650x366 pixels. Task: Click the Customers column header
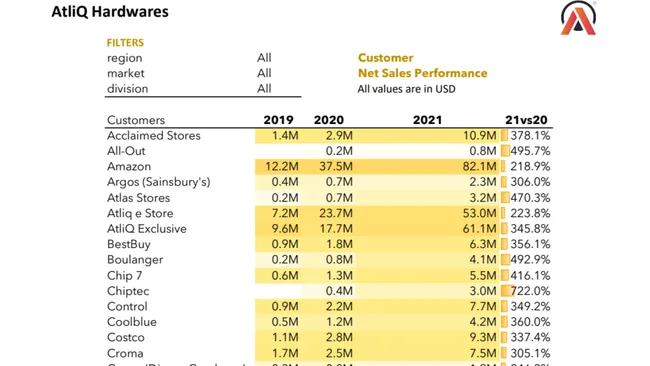136,120
